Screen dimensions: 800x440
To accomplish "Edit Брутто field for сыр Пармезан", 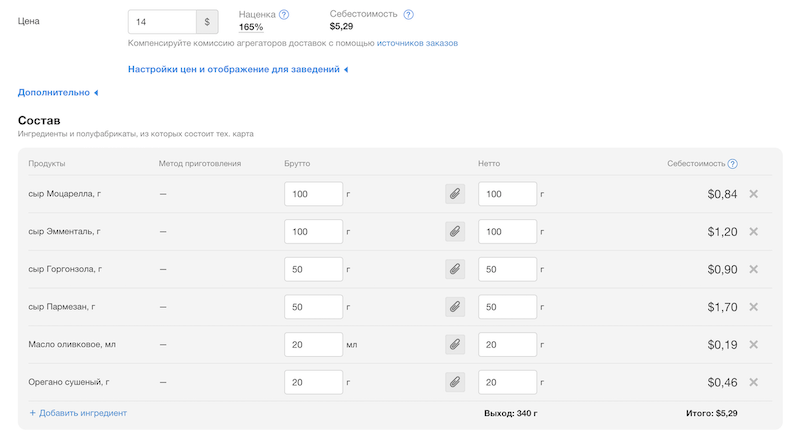I will pyautogui.click(x=313, y=307).
